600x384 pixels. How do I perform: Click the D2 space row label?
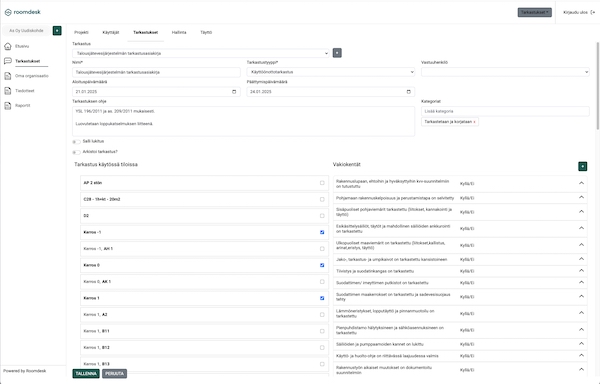tap(86, 216)
